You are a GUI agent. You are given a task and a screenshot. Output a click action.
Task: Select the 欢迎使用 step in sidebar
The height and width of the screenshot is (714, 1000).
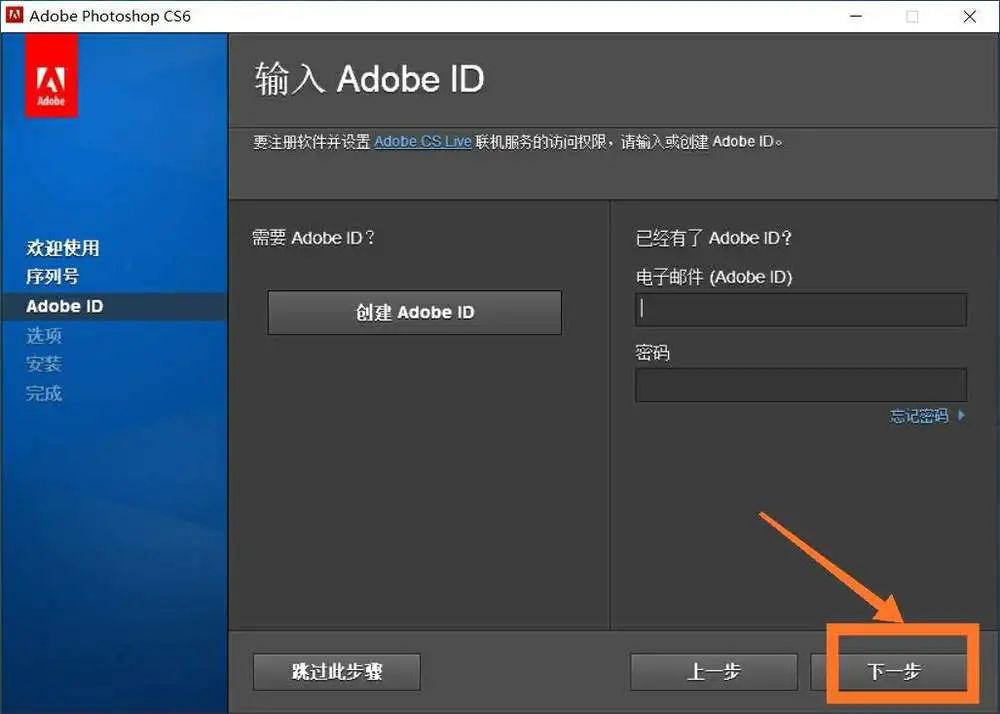pos(62,247)
